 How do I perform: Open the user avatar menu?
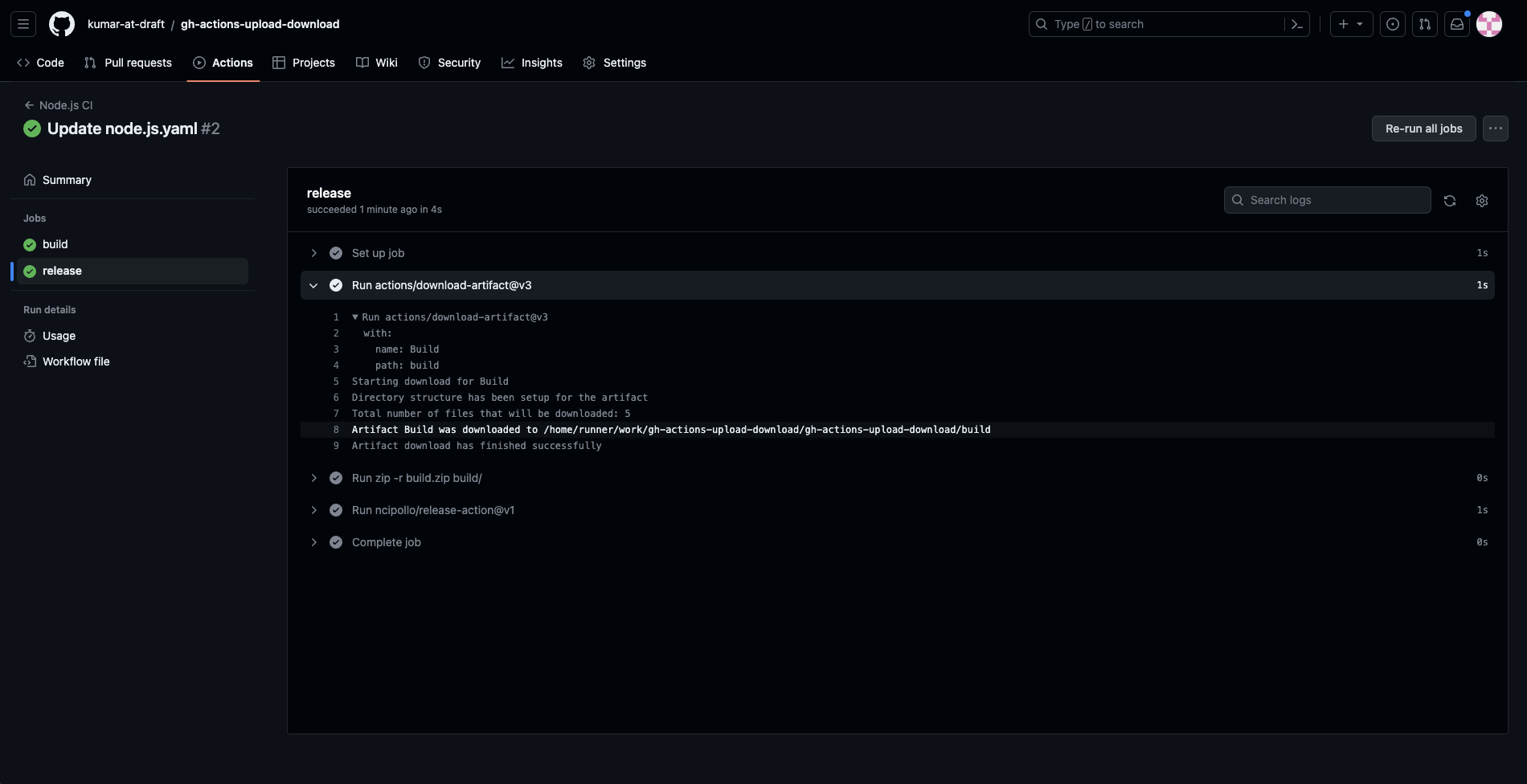tap(1489, 24)
